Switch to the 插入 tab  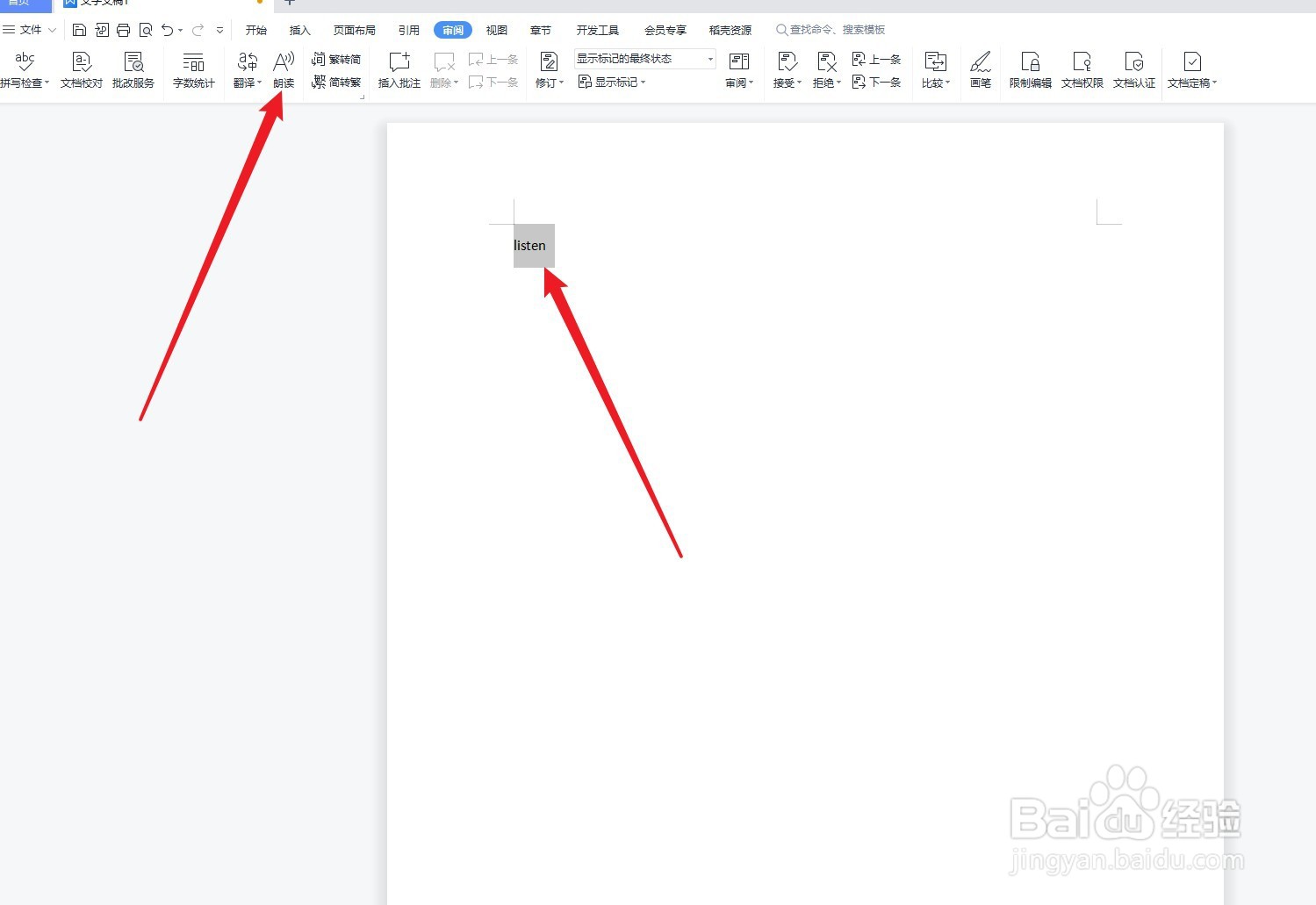click(300, 30)
